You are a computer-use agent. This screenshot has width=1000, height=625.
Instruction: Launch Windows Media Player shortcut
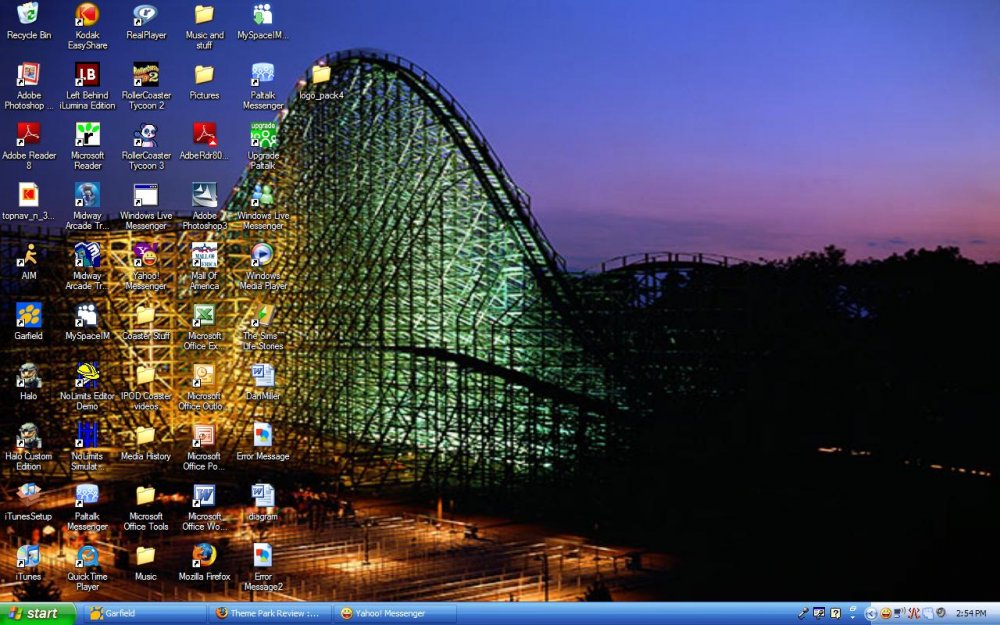[x=262, y=255]
